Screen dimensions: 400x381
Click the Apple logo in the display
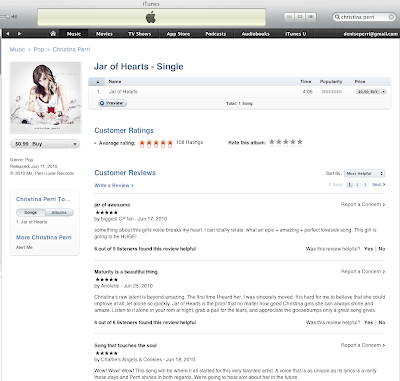[x=151, y=17]
